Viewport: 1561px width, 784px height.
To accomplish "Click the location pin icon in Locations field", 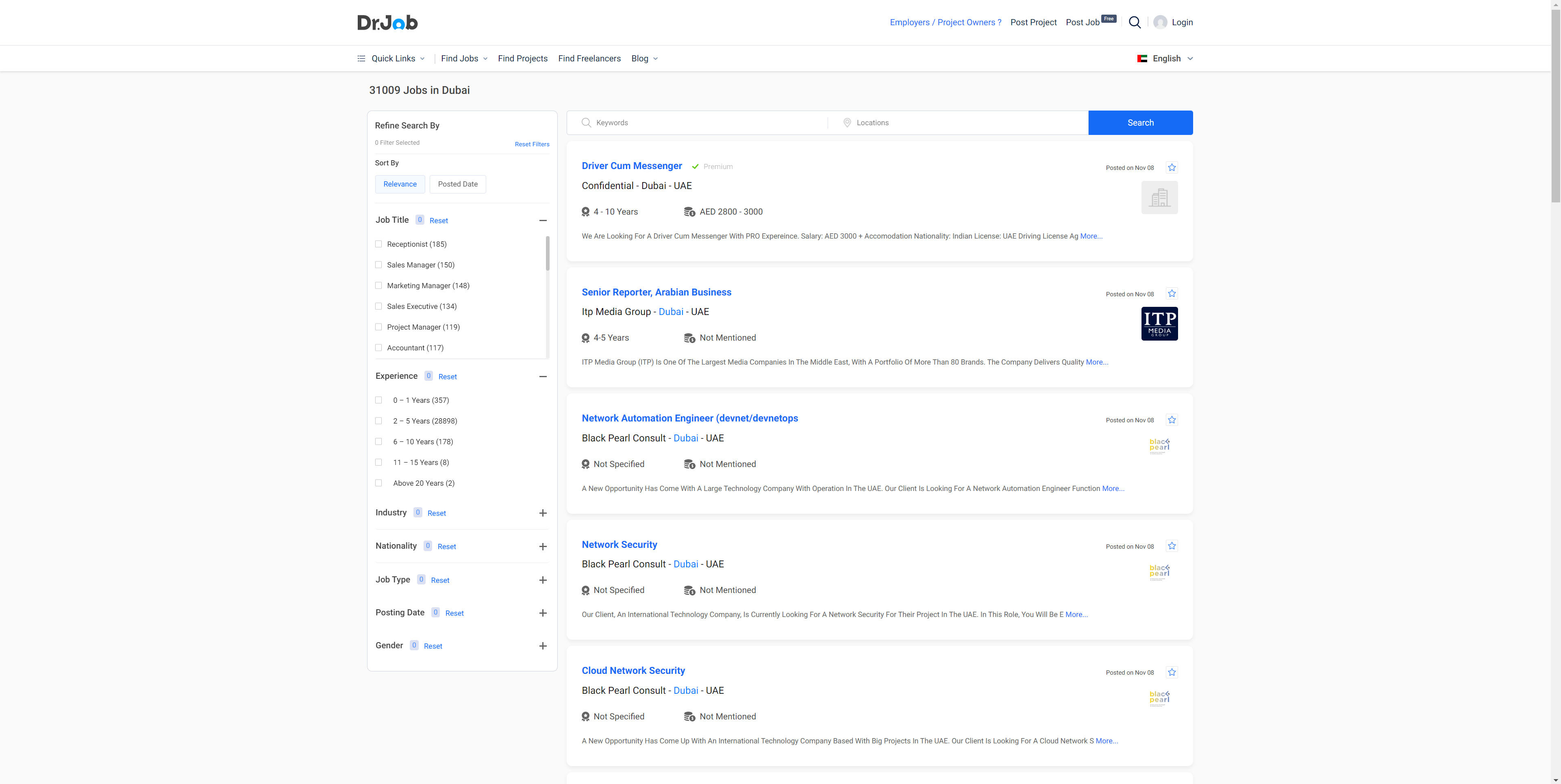I will point(847,122).
